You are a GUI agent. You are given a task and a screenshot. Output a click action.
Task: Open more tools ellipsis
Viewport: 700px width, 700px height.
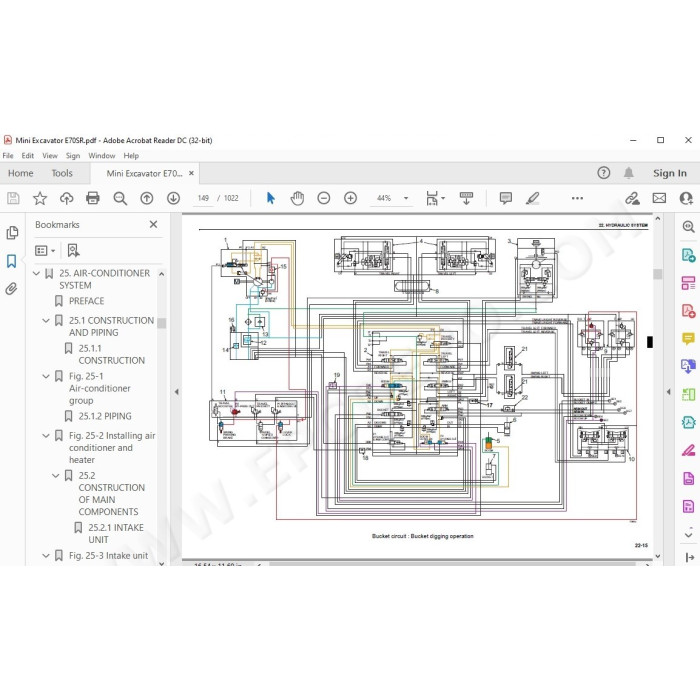[x=577, y=198]
